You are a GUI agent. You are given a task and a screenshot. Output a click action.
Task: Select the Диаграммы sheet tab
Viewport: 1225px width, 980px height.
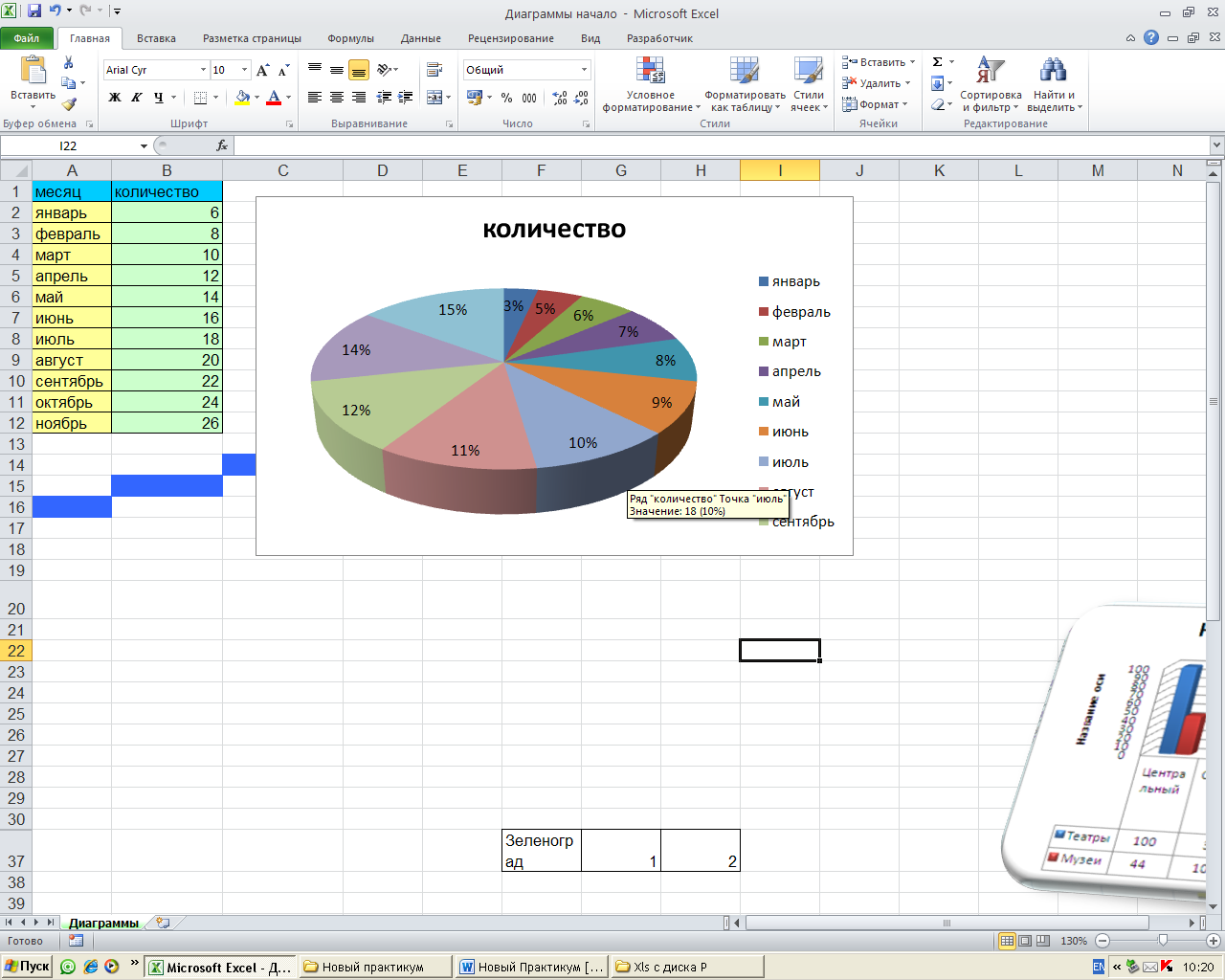pos(103,924)
